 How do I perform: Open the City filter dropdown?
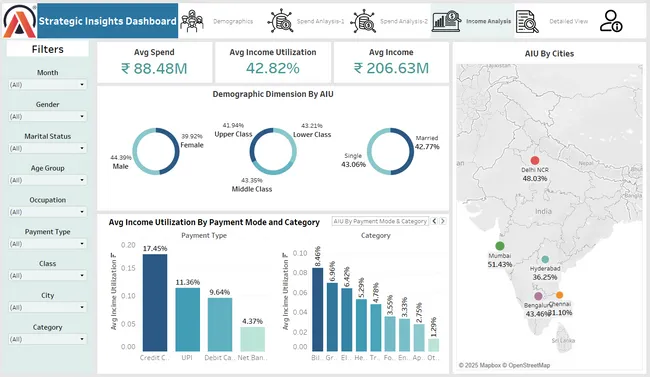[48, 307]
